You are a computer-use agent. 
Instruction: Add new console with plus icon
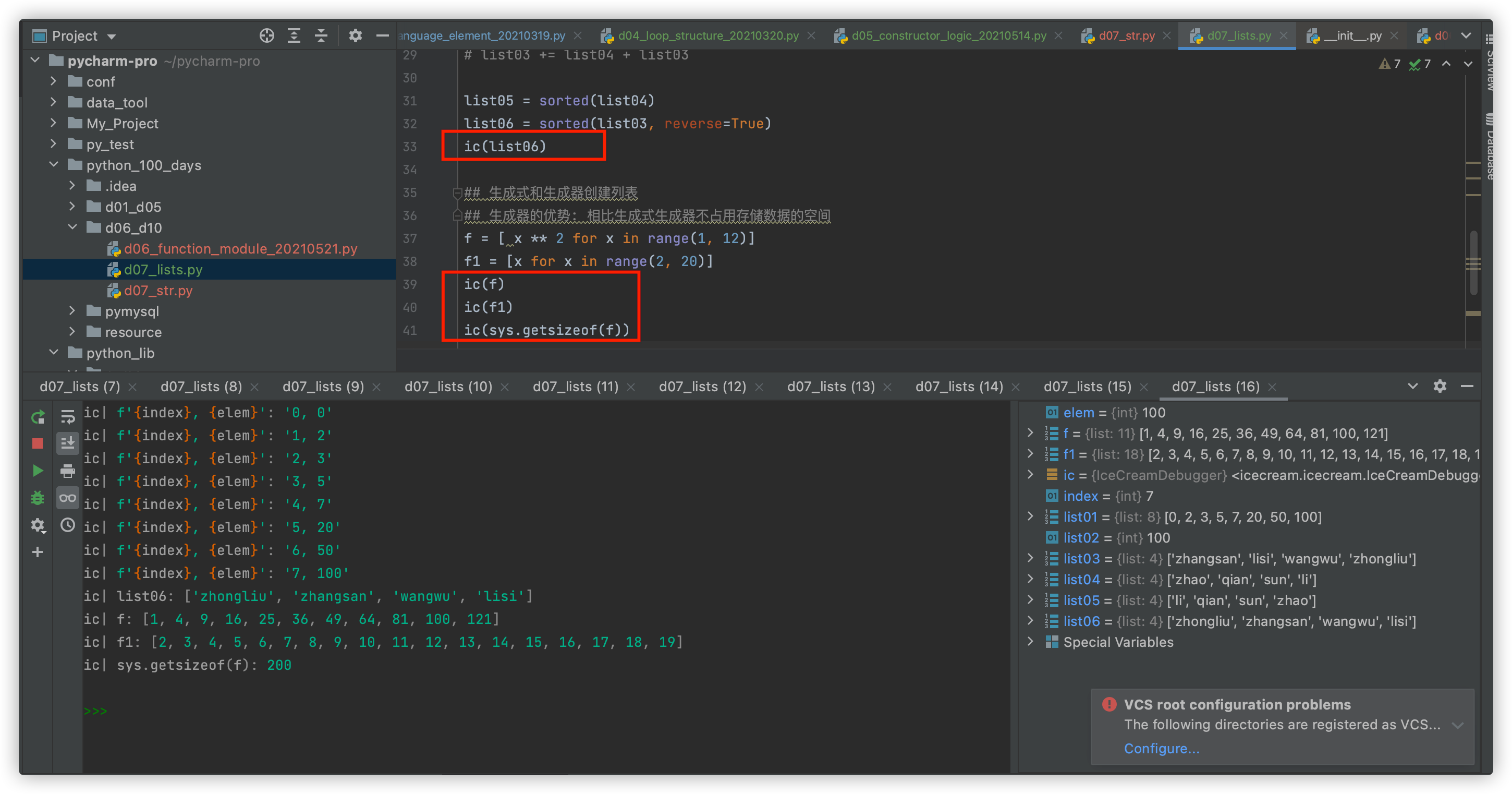coord(38,552)
